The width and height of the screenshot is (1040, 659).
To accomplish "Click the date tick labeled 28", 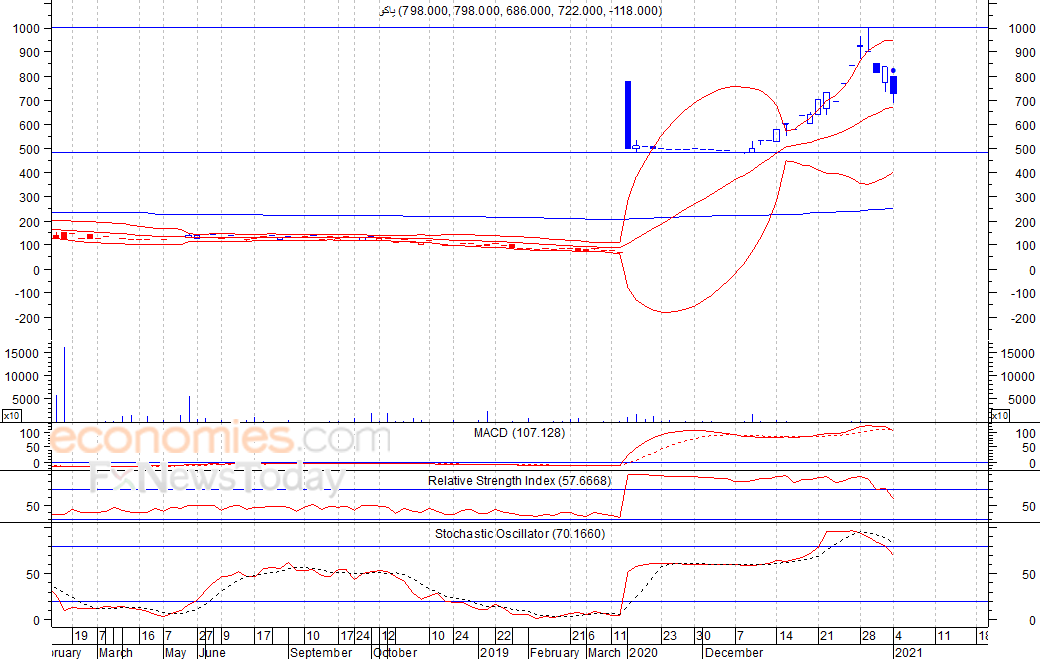I will pos(869,636).
